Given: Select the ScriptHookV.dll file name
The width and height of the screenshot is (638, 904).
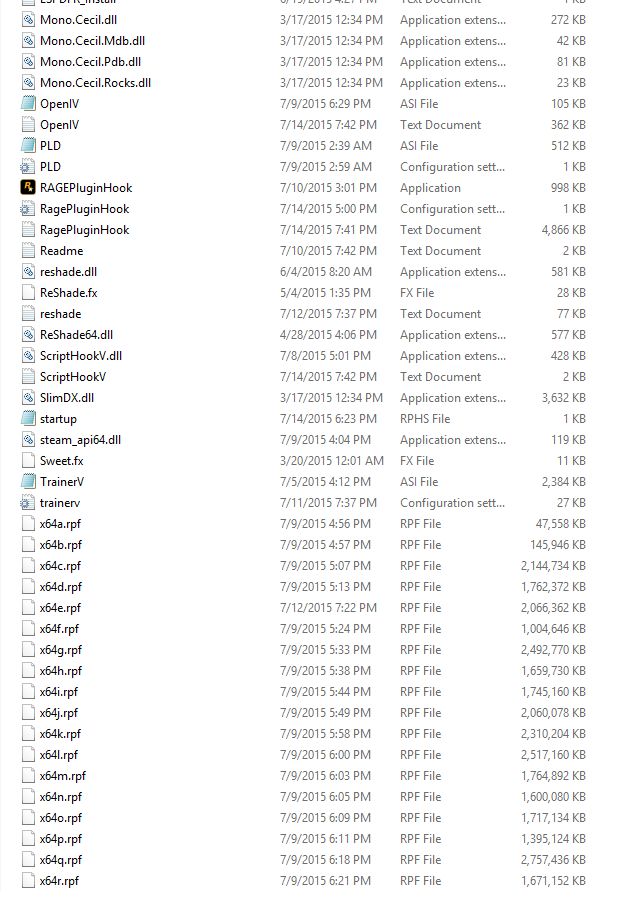Looking at the screenshot, I should coord(81,356).
